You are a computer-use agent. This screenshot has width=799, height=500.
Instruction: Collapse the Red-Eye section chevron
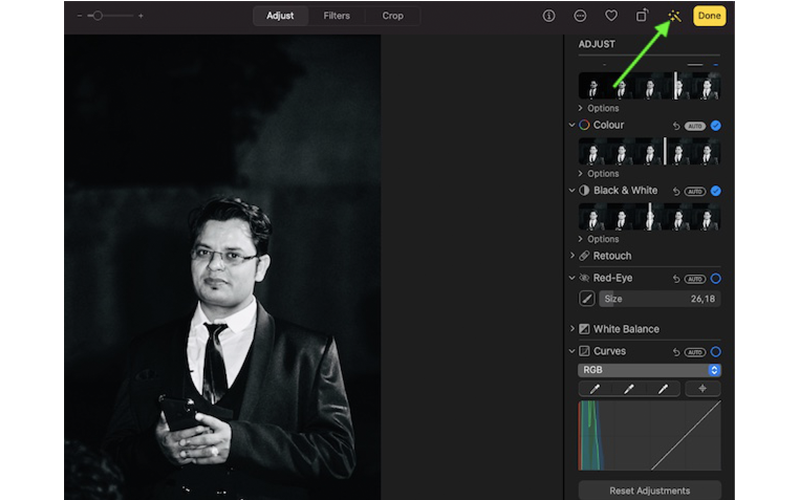click(x=572, y=278)
